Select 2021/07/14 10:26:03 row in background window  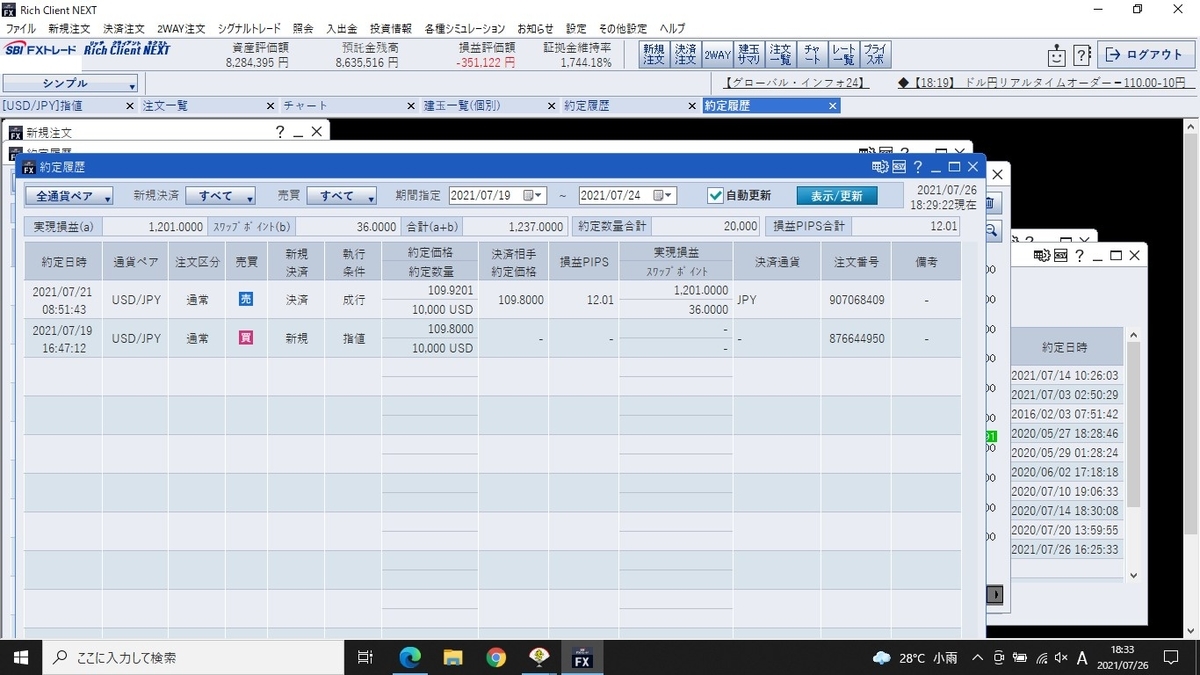(1066, 375)
